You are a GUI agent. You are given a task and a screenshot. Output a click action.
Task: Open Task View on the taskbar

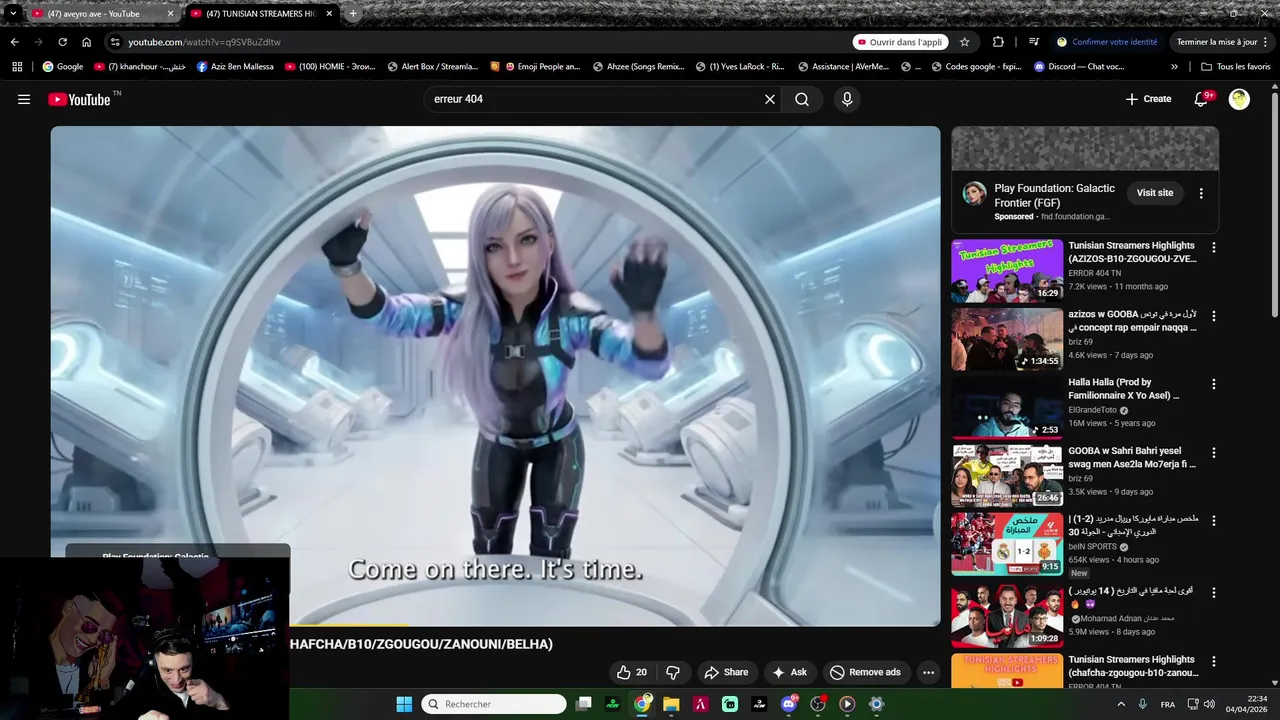[584, 704]
